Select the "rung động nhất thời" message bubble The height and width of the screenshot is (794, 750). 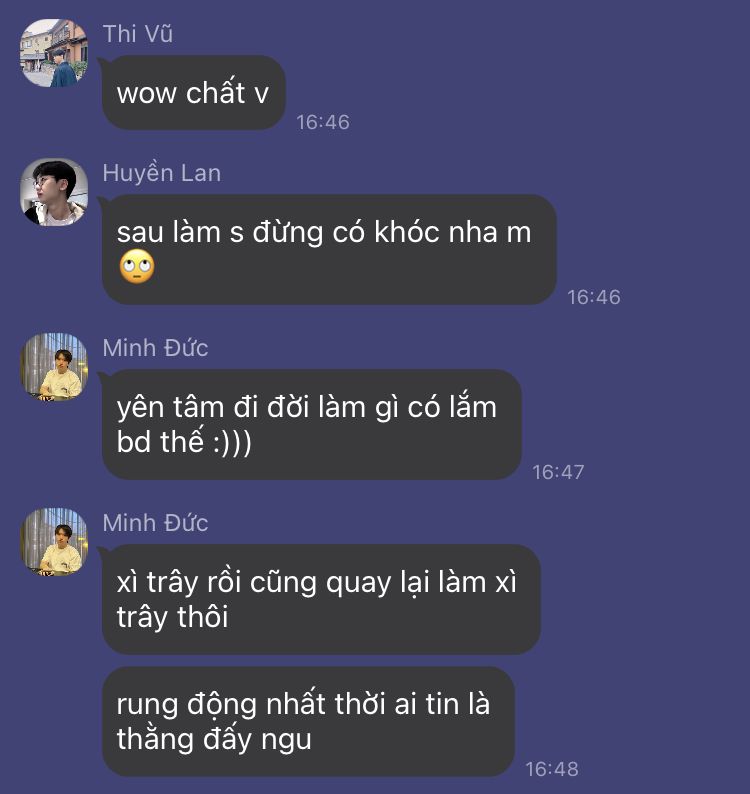click(x=308, y=722)
